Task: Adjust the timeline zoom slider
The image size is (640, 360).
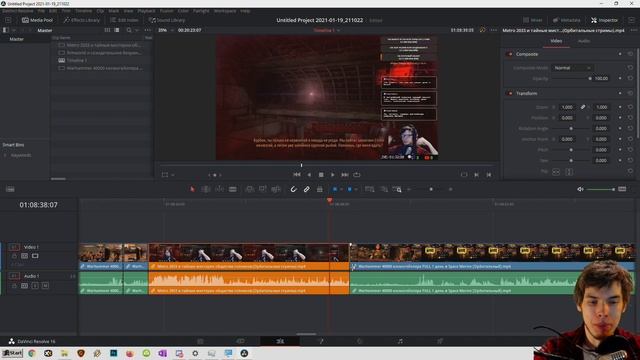Action: click(x=431, y=189)
